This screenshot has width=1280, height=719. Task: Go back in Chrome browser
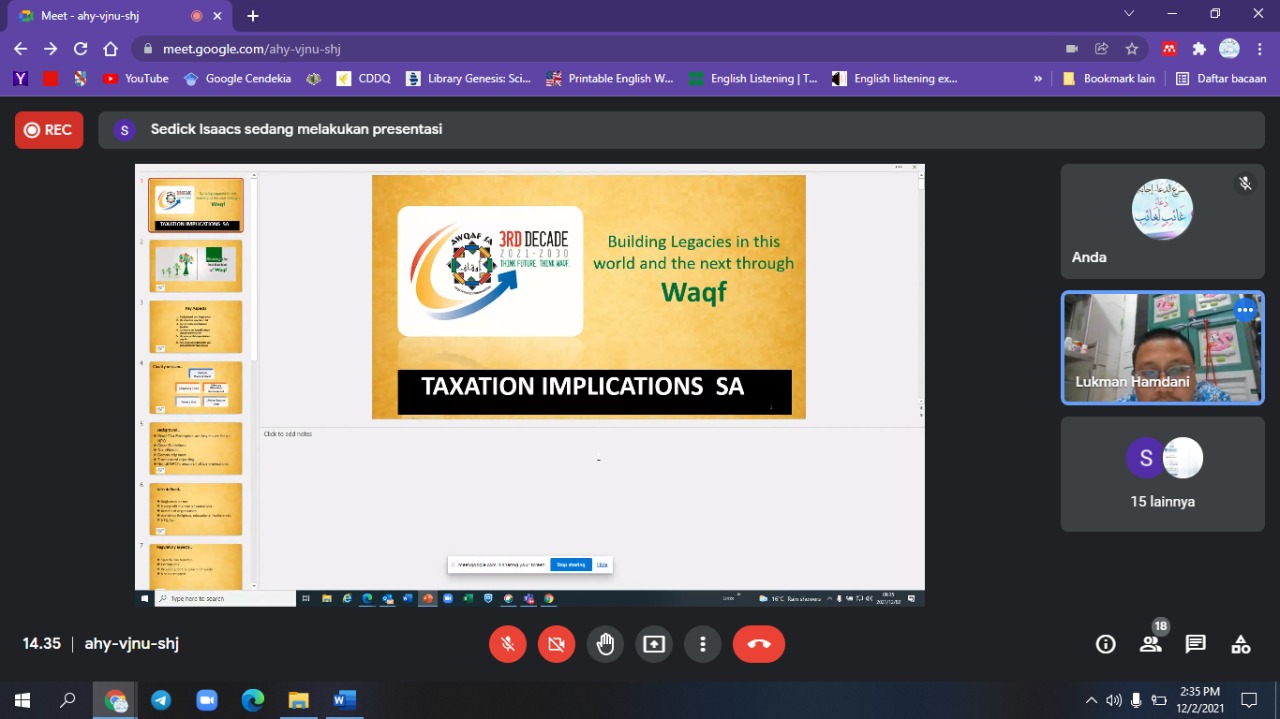(21, 49)
